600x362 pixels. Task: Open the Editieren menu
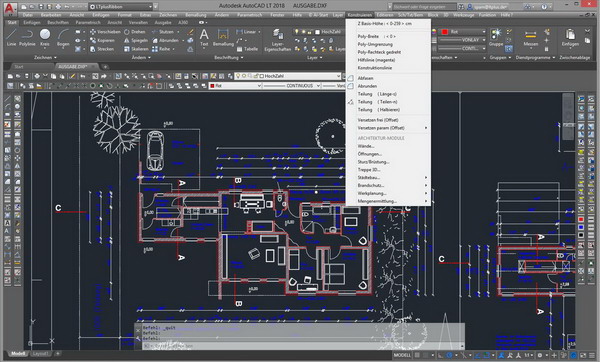(x=385, y=15)
